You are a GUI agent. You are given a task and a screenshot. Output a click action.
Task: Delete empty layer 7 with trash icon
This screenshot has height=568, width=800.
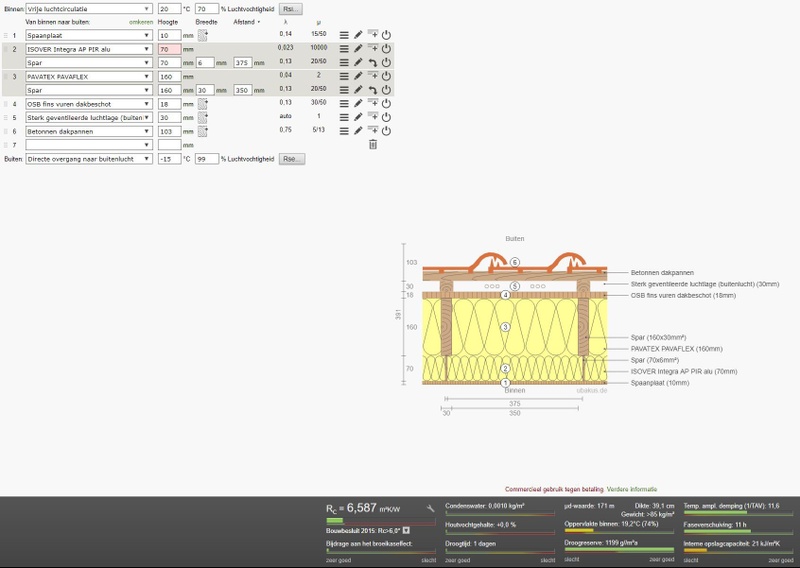373,145
